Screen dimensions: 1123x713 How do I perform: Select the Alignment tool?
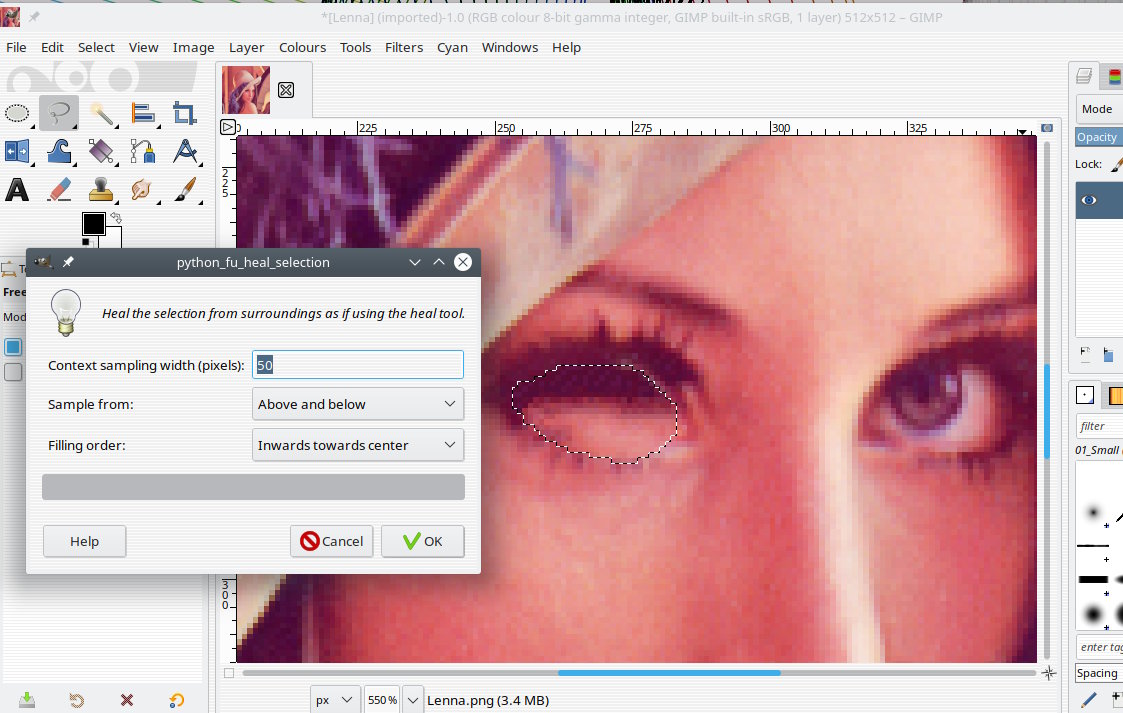click(x=143, y=113)
